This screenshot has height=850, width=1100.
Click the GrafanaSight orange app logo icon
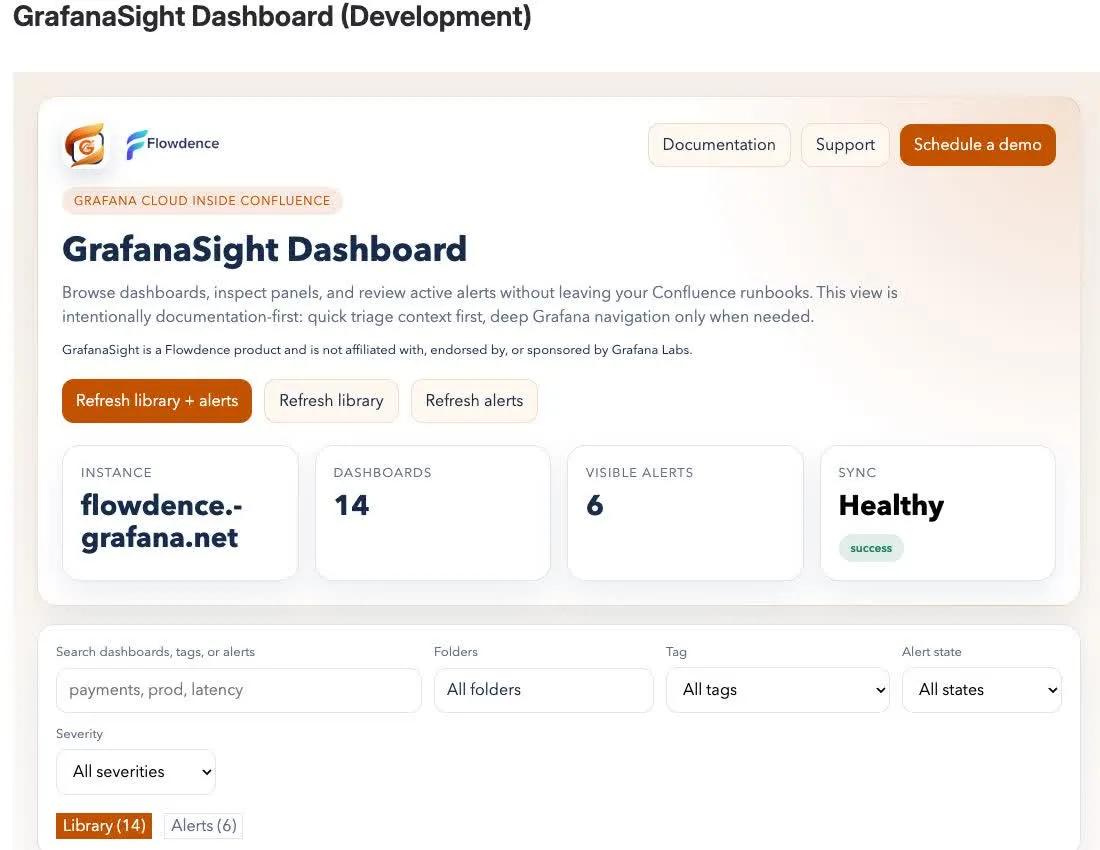point(85,145)
